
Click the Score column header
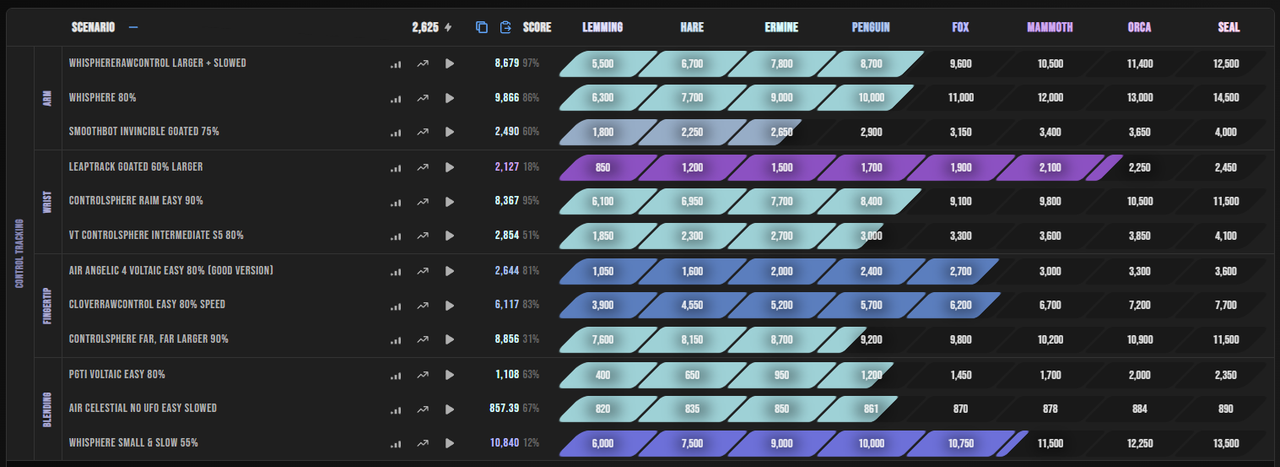point(537,27)
